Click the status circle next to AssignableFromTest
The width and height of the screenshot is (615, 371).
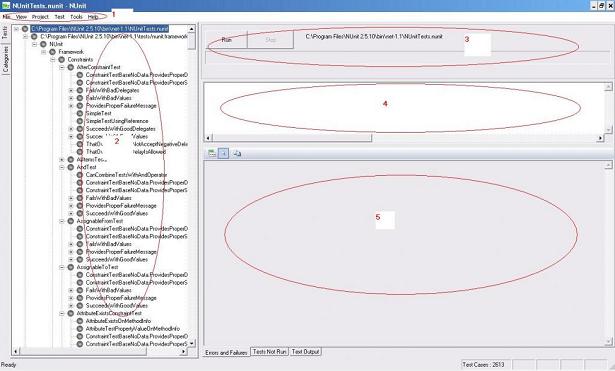point(71,221)
